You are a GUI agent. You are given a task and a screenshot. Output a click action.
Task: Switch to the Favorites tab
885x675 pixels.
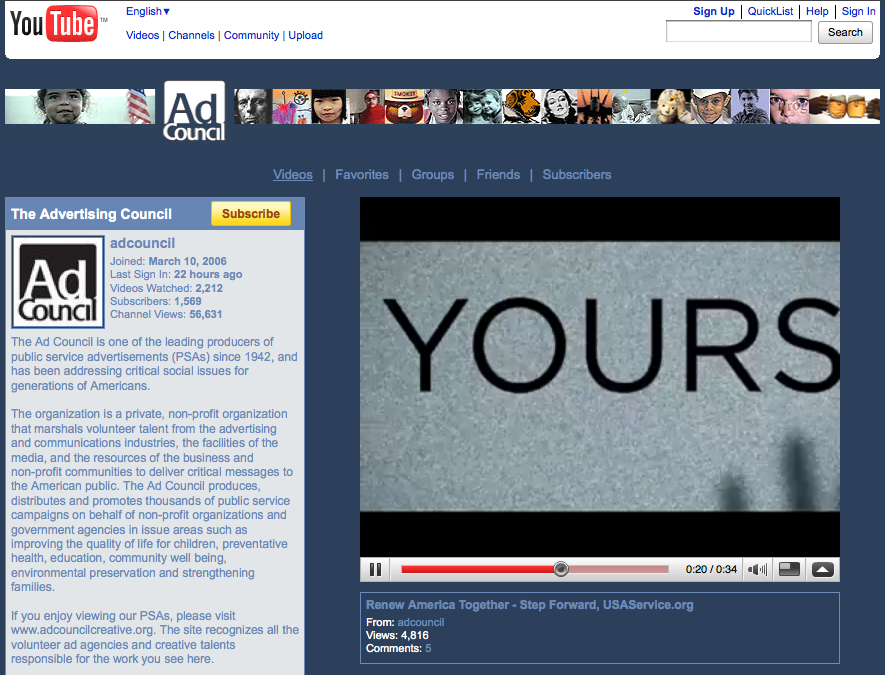point(362,174)
